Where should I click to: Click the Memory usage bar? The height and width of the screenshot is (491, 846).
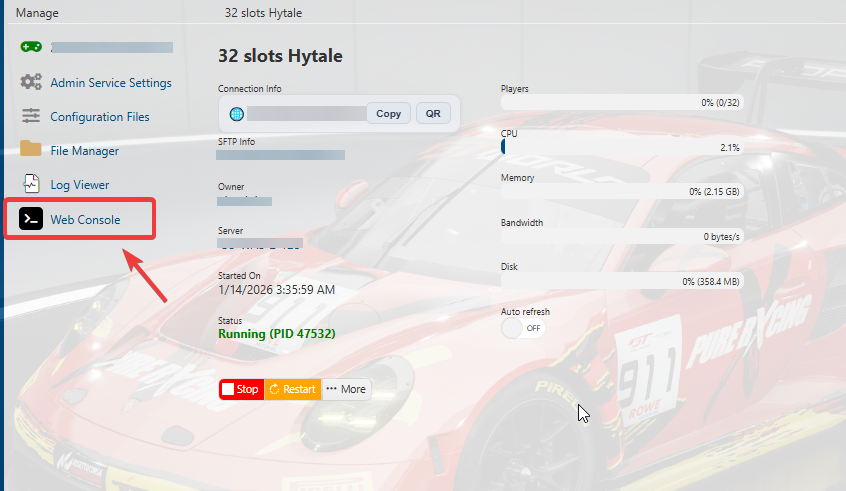point(622,191)
